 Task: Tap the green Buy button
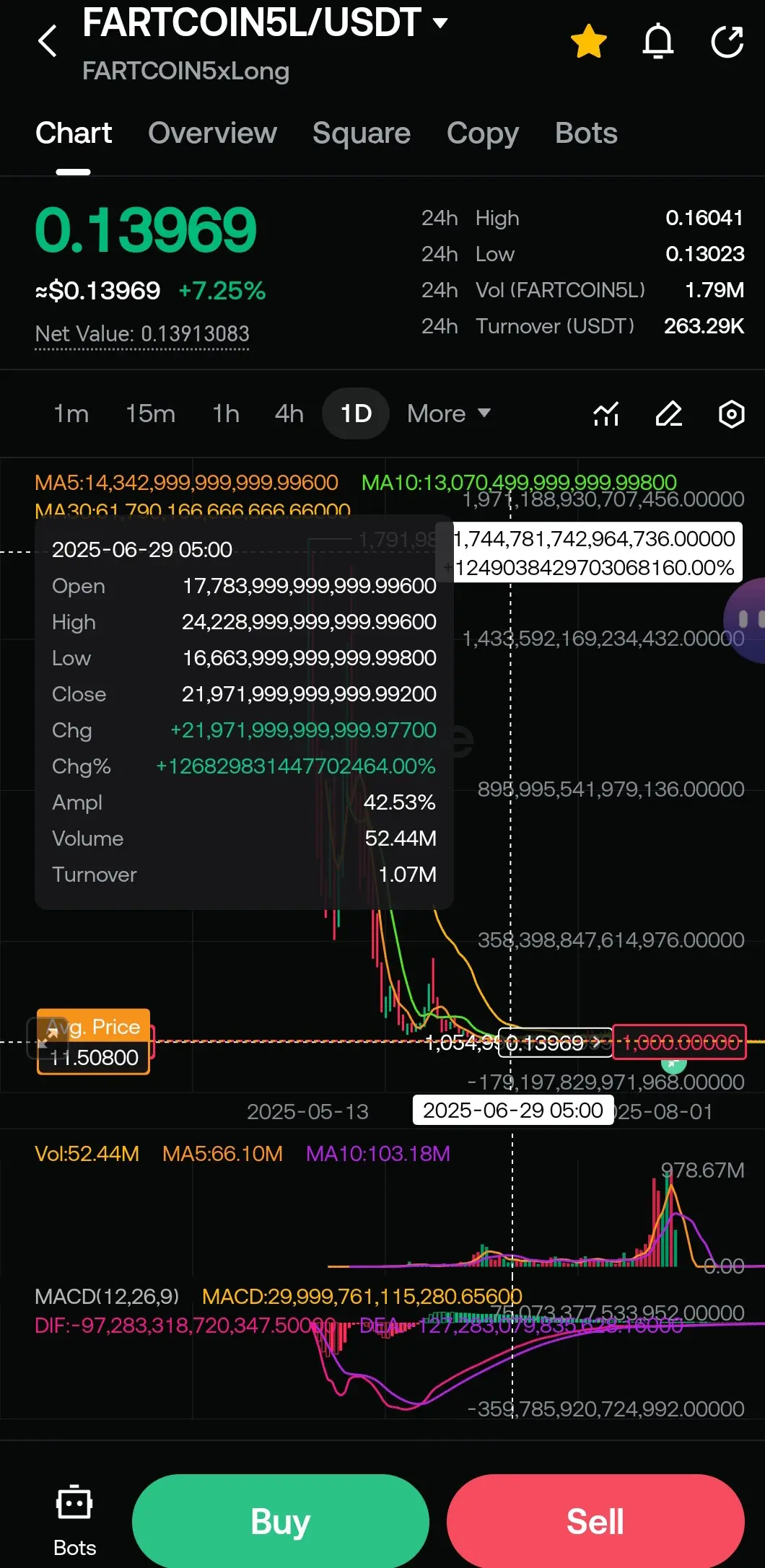point(281,1521)
